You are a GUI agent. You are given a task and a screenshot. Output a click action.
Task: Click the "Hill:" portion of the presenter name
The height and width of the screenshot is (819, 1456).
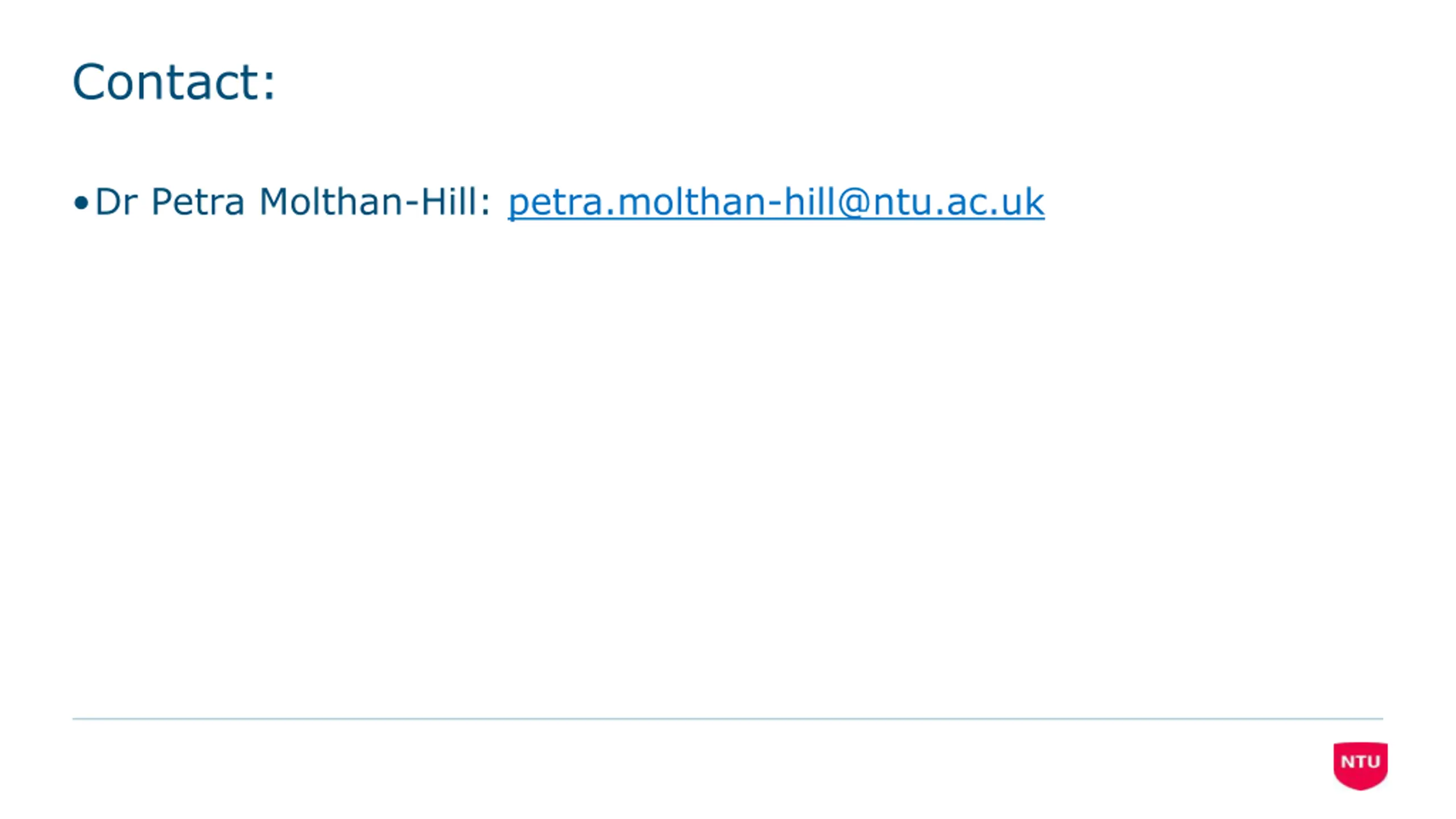click(456, 201)
